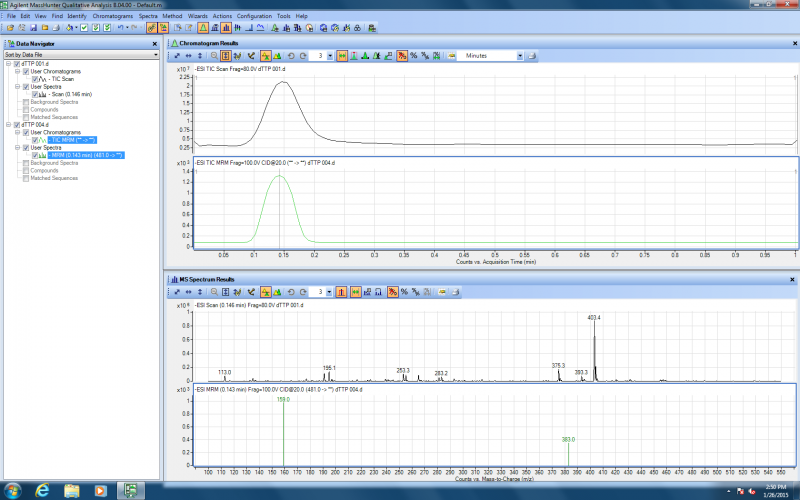
Task: Open Internet Explorer from the taskbar
Action: (x=42, y=490)
